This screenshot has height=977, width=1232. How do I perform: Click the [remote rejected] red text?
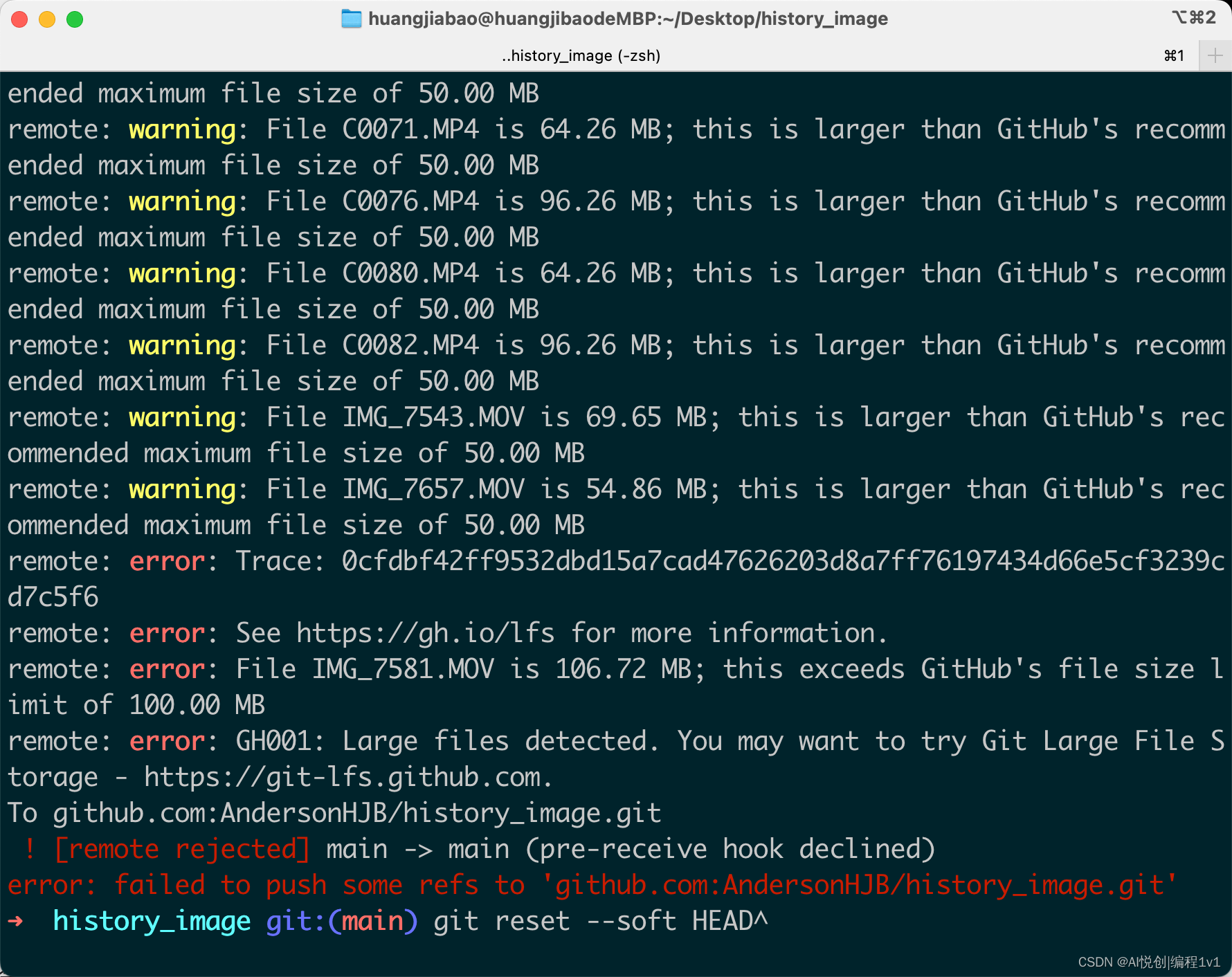182,849
